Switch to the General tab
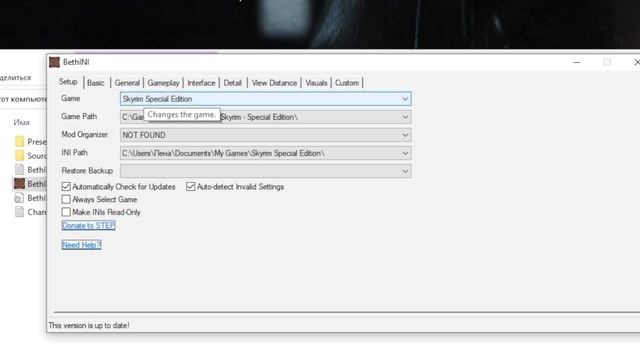The height and width of the screenshot is (360, 640). point(127,83)
